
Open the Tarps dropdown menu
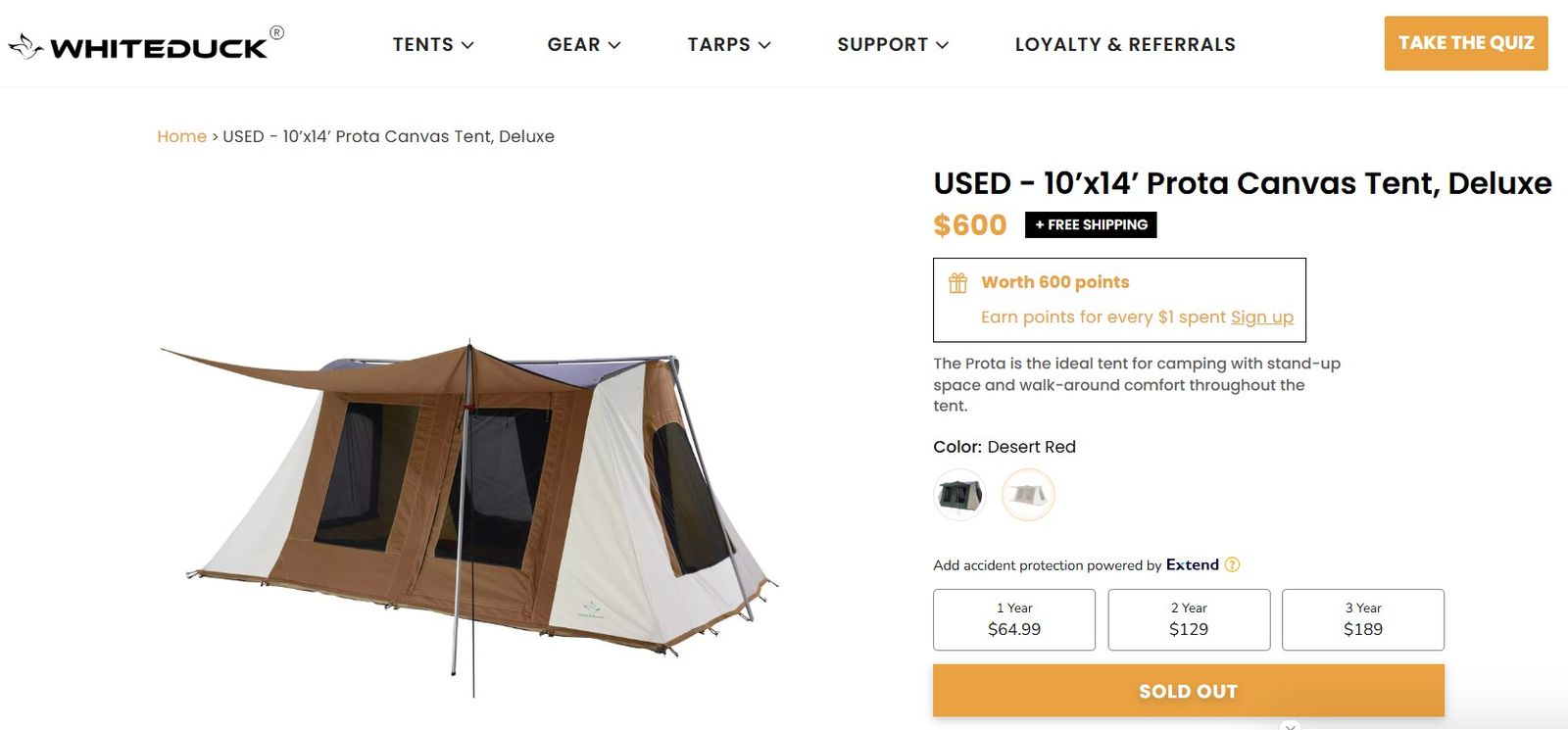[728, 45]
